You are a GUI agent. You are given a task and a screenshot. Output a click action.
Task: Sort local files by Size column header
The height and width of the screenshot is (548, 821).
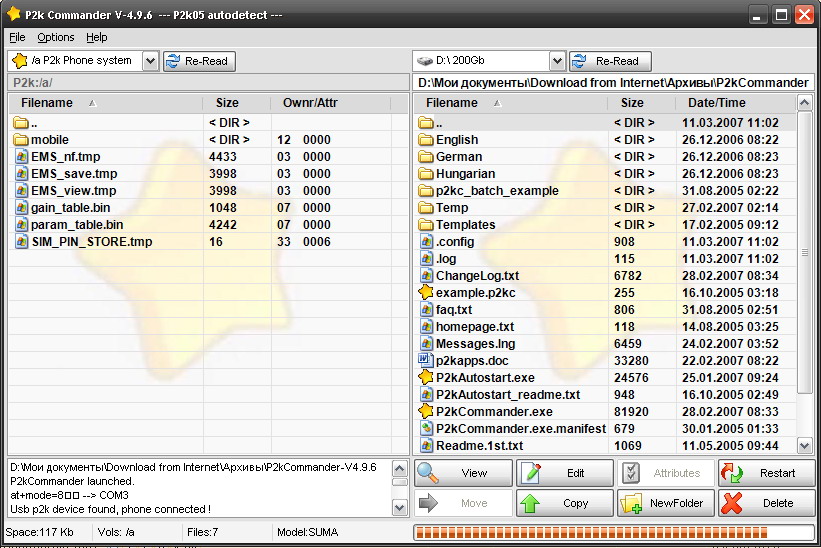click(641, 103)
